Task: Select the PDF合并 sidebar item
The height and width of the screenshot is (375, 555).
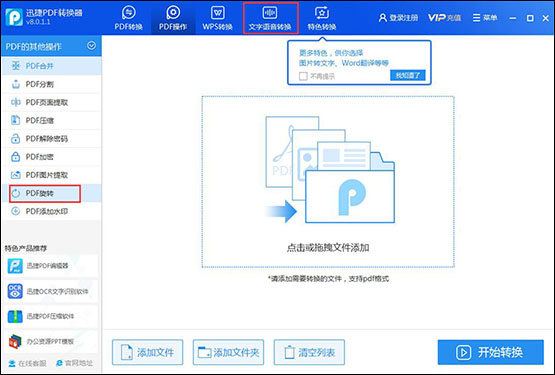Action: coord(51,66)
